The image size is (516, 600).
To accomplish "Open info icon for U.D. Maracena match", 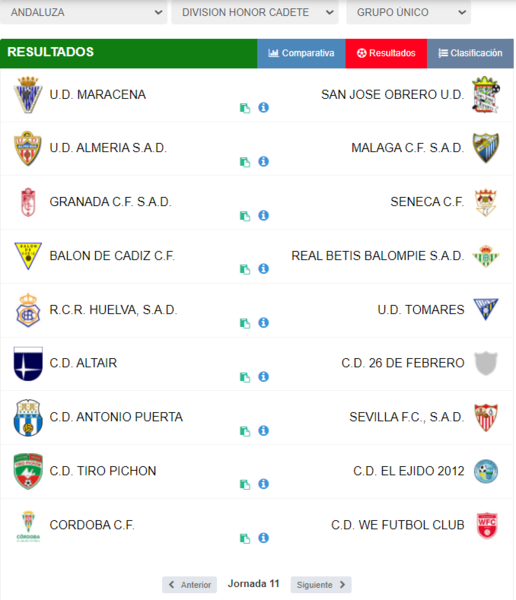I will [x=263, y=108].
